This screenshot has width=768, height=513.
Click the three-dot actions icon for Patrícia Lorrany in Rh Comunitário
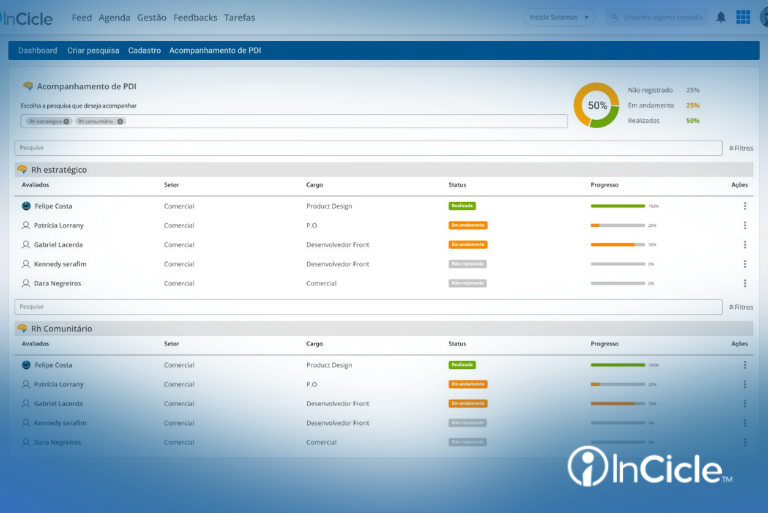(745, 384)
